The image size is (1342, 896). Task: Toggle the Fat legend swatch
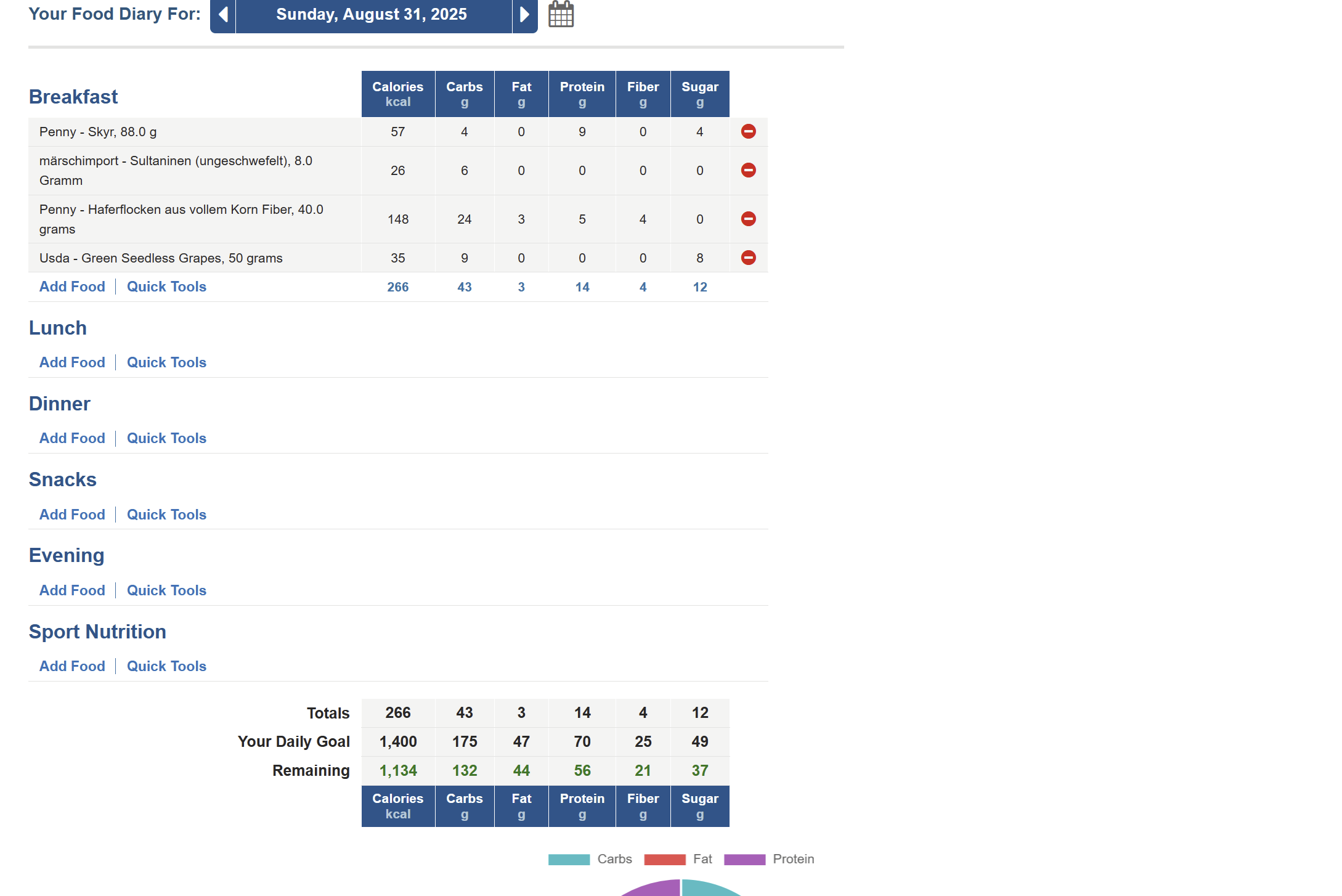pos(664,860)
